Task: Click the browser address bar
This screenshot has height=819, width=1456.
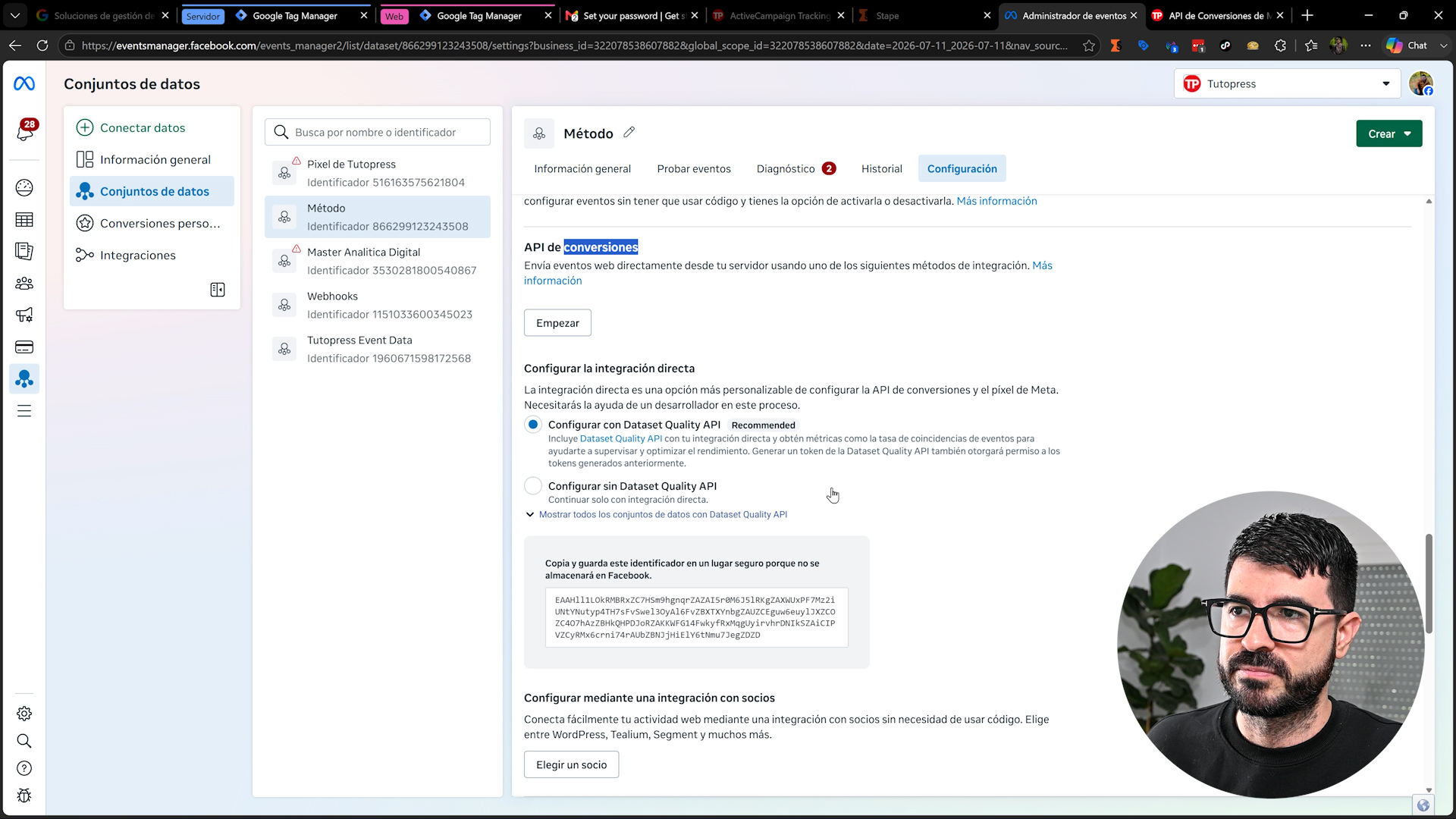Action: click(575, 45)
